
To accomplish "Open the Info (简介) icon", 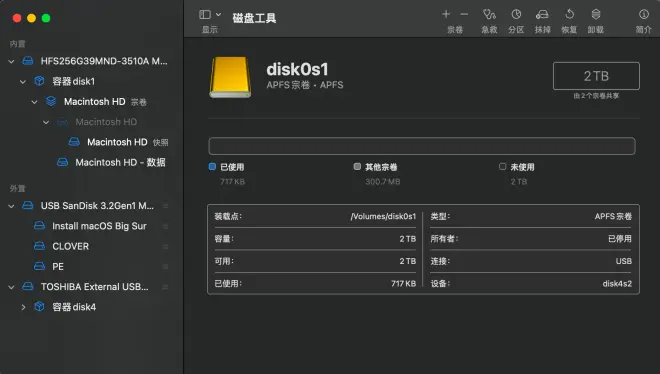I will 644,14.
